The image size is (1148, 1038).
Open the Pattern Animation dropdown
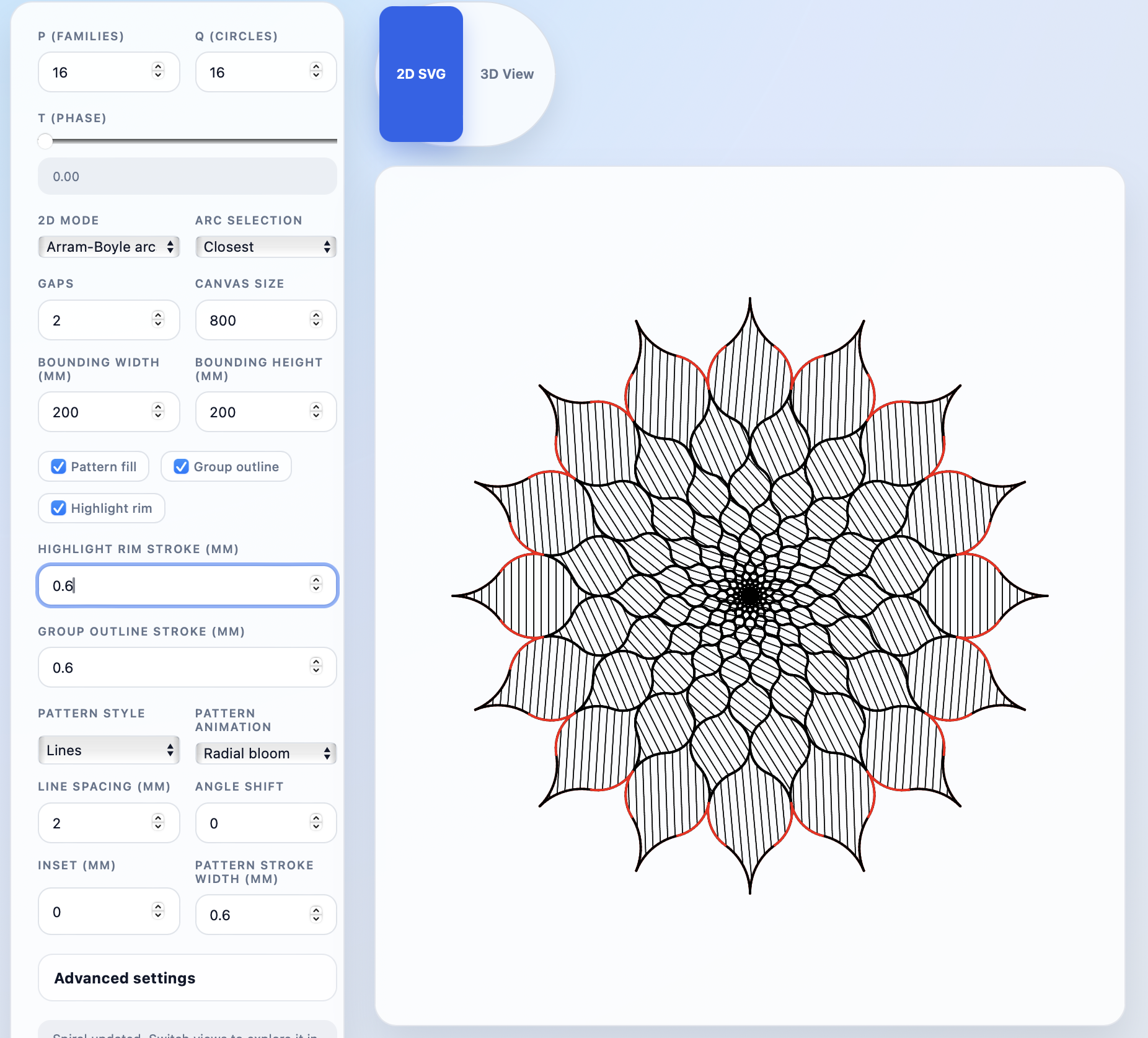click(x=265, y=753)
